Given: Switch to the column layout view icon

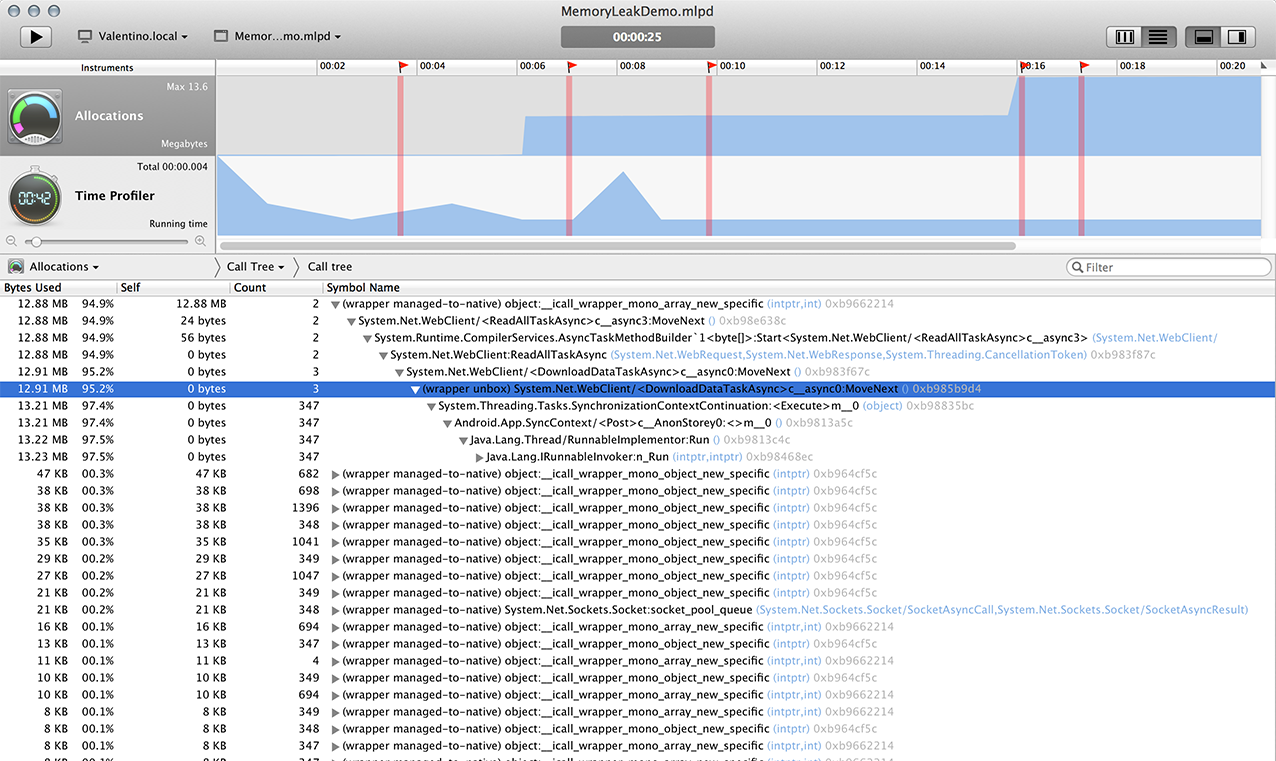Looking at the screenshot, I should click(x=1125, y=37).
